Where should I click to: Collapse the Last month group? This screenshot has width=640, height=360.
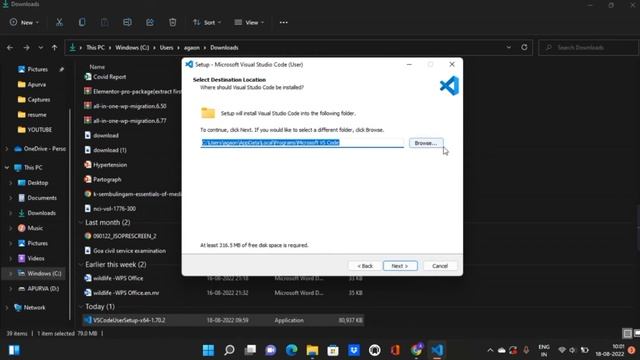[x=80, y=222]
